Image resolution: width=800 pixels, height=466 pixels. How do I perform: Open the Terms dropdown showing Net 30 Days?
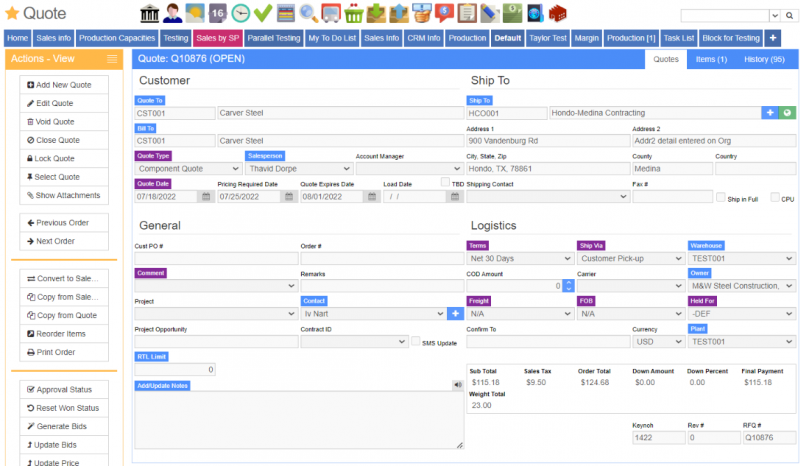click(519, 258)
